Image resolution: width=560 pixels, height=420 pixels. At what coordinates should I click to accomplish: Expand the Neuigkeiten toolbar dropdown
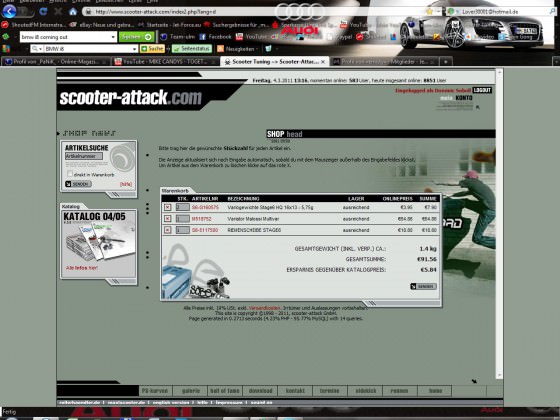(x=257, y=49)
